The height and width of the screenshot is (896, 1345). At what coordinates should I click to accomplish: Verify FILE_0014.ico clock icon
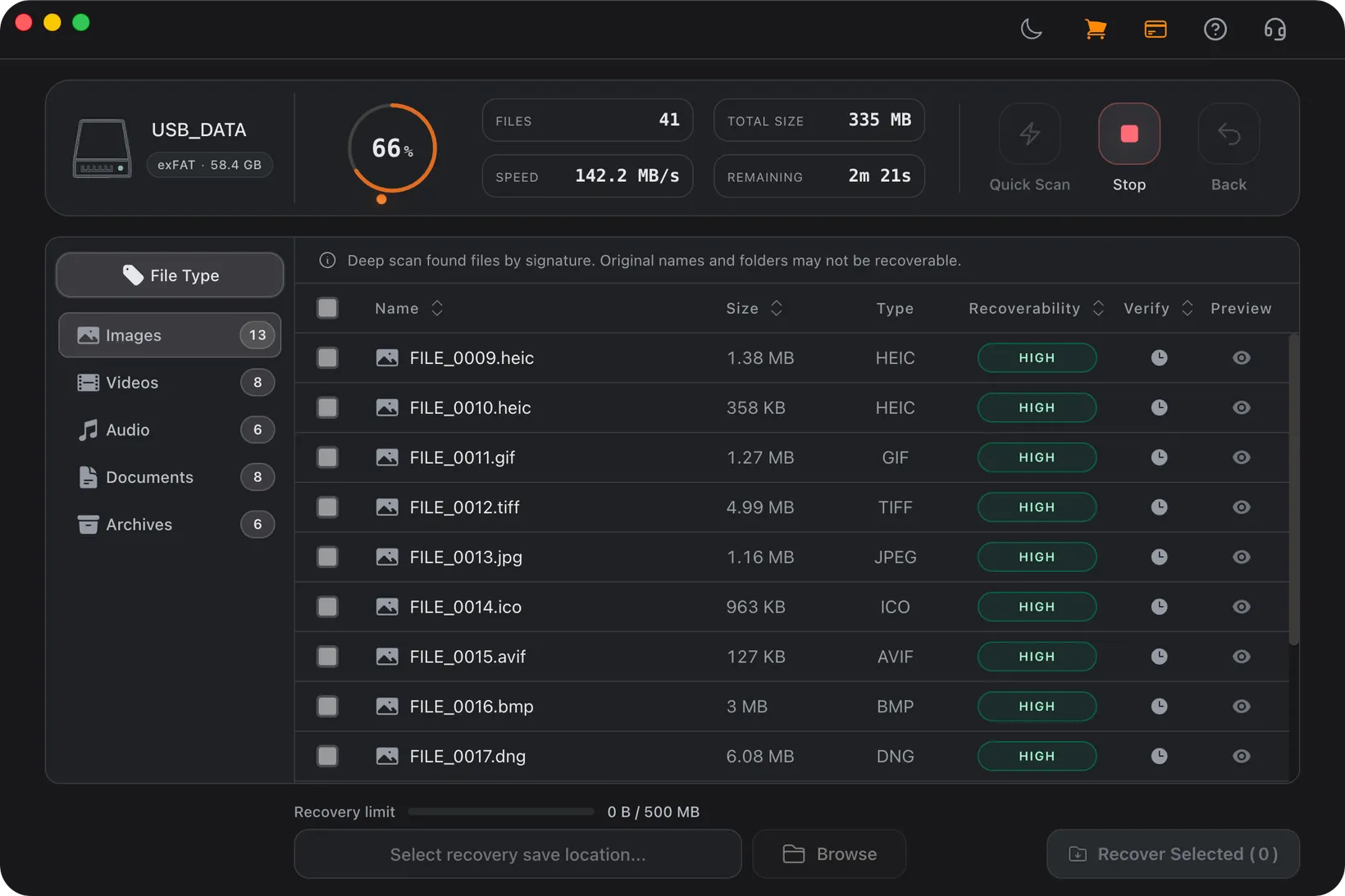pos(1159,607)
